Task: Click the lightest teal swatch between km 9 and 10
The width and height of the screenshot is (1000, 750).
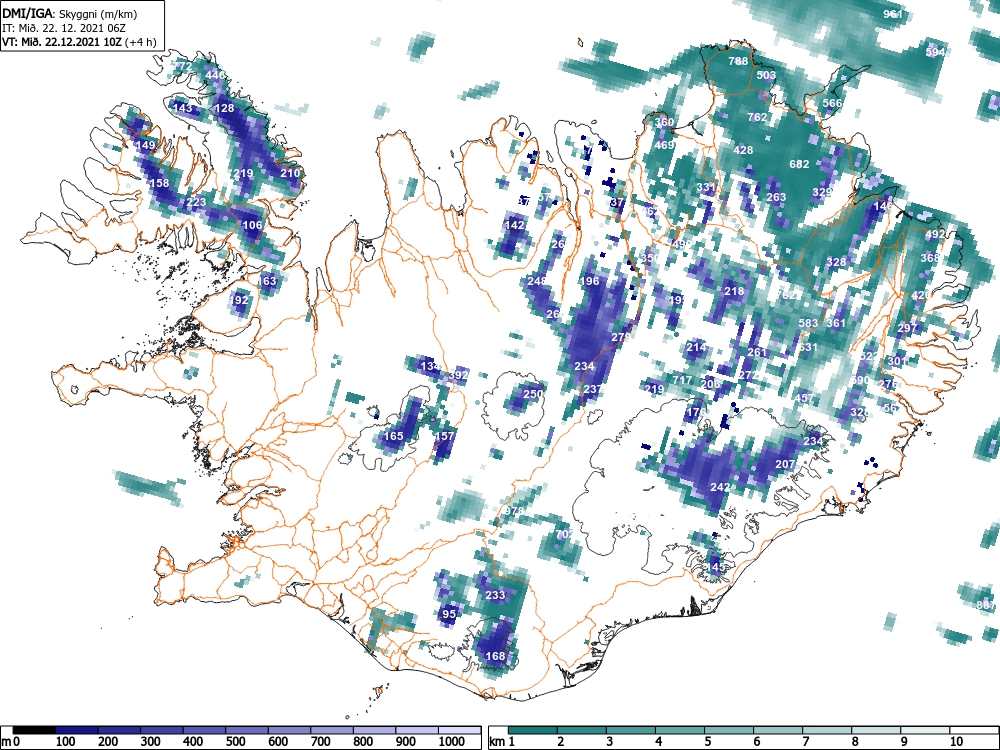Action: pyautogui.click(x=925, y=730)
